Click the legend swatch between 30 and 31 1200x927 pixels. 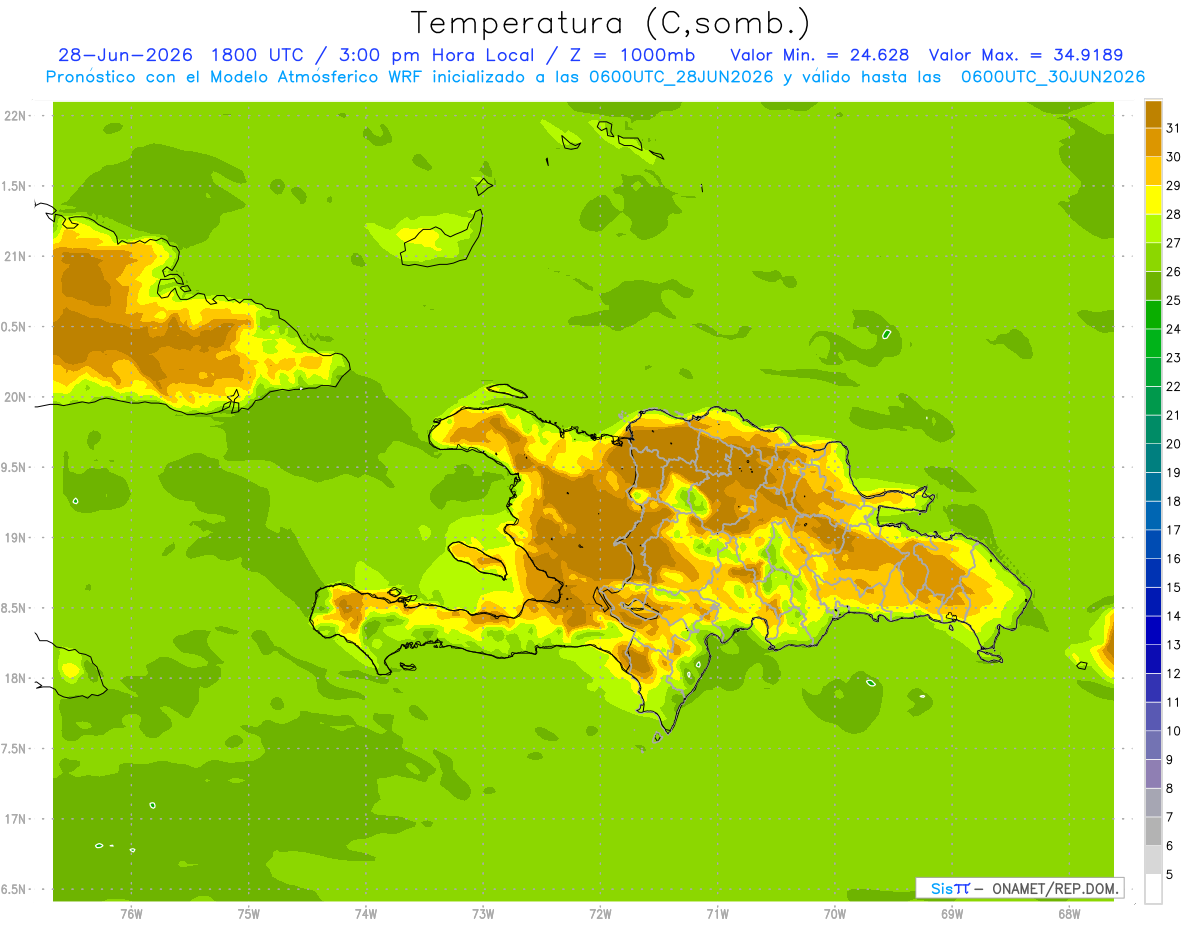pyautogui.click(x=1153, y=142)
